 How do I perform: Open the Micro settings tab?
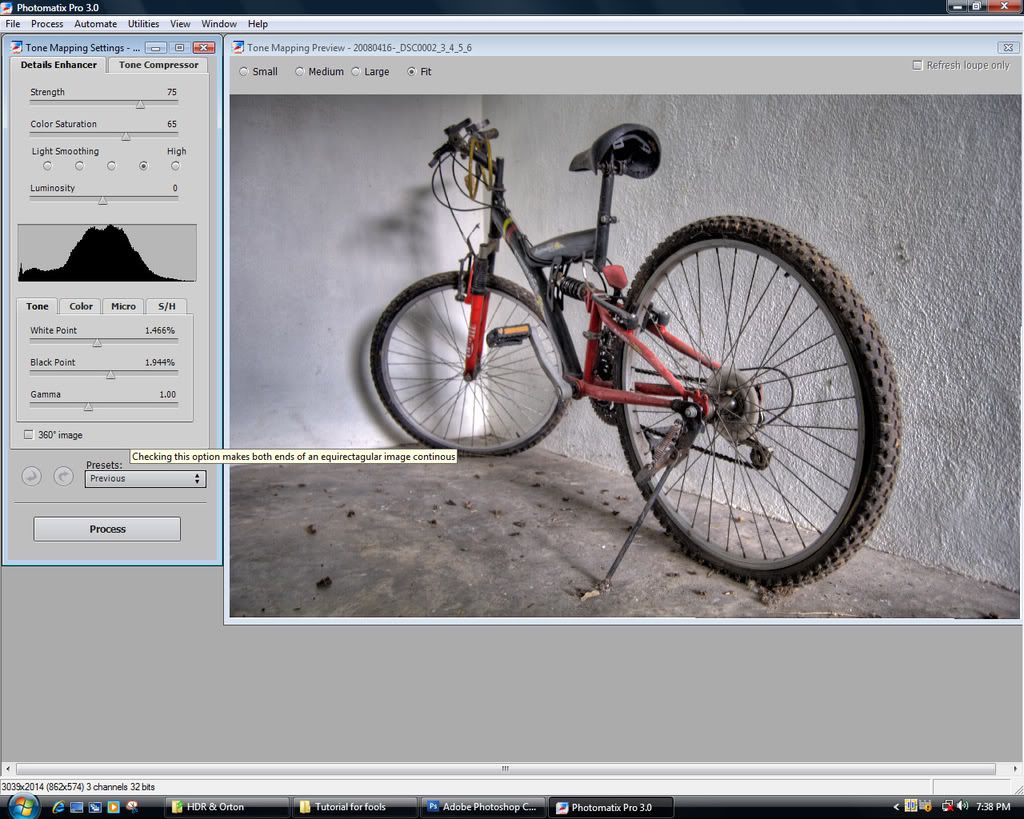click(x=123, y=306)
